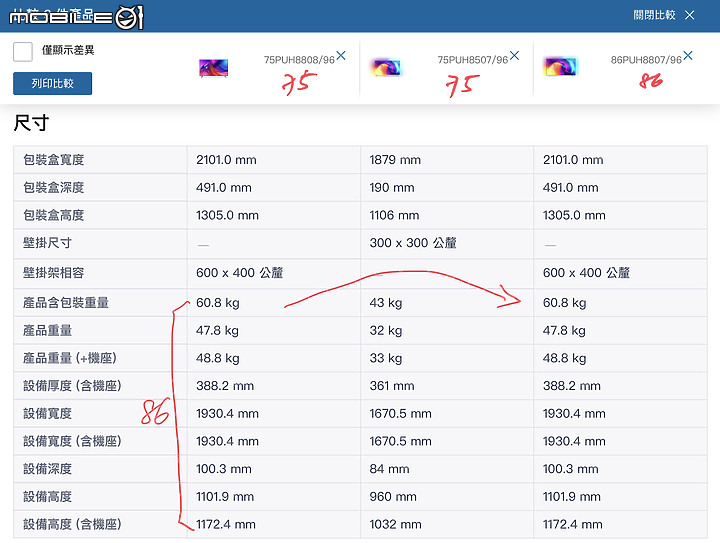
Task: Click the 設備寬度 row label
Action: click(x=47, y=414)
